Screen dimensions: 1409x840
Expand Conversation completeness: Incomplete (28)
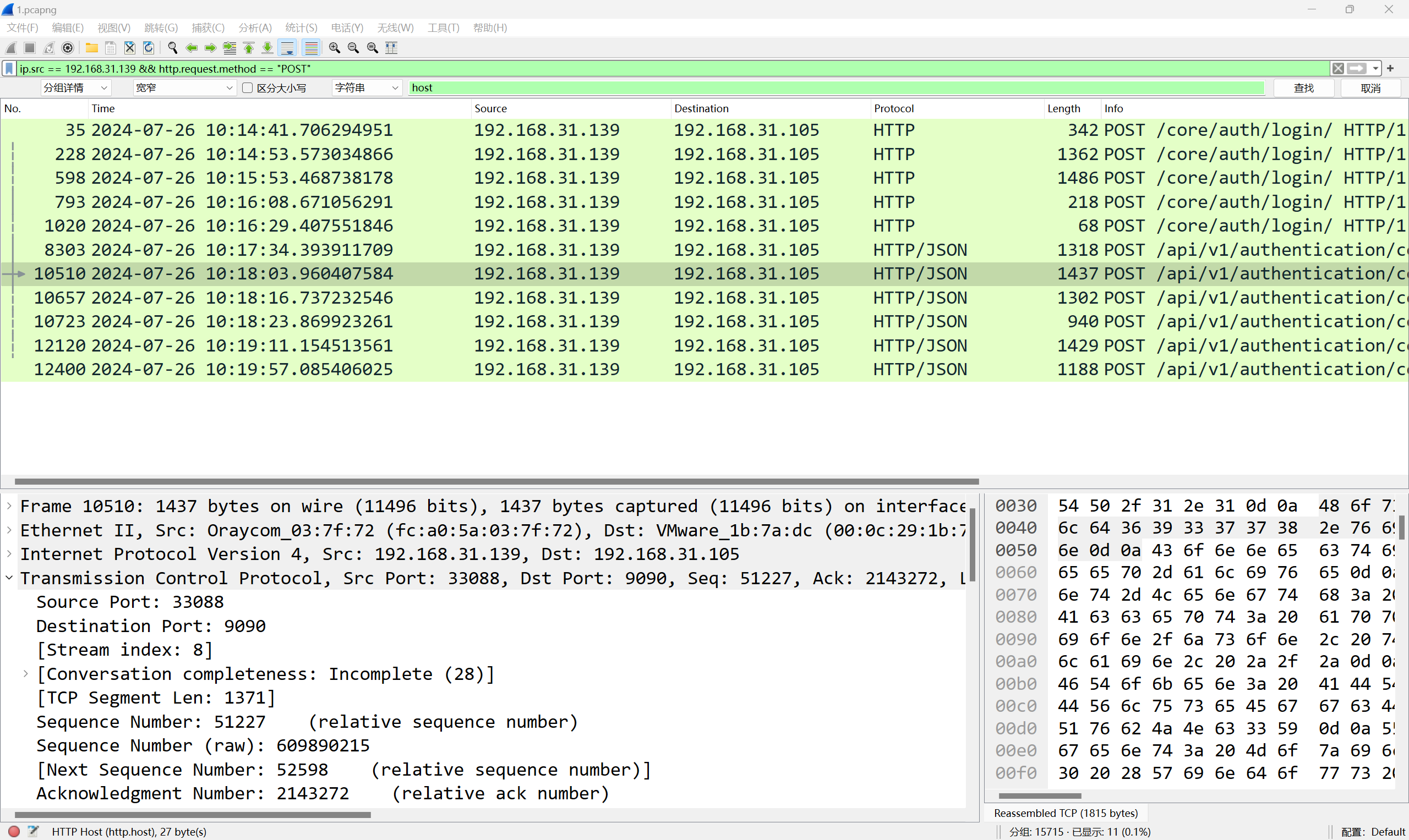[x=26, y=673]
